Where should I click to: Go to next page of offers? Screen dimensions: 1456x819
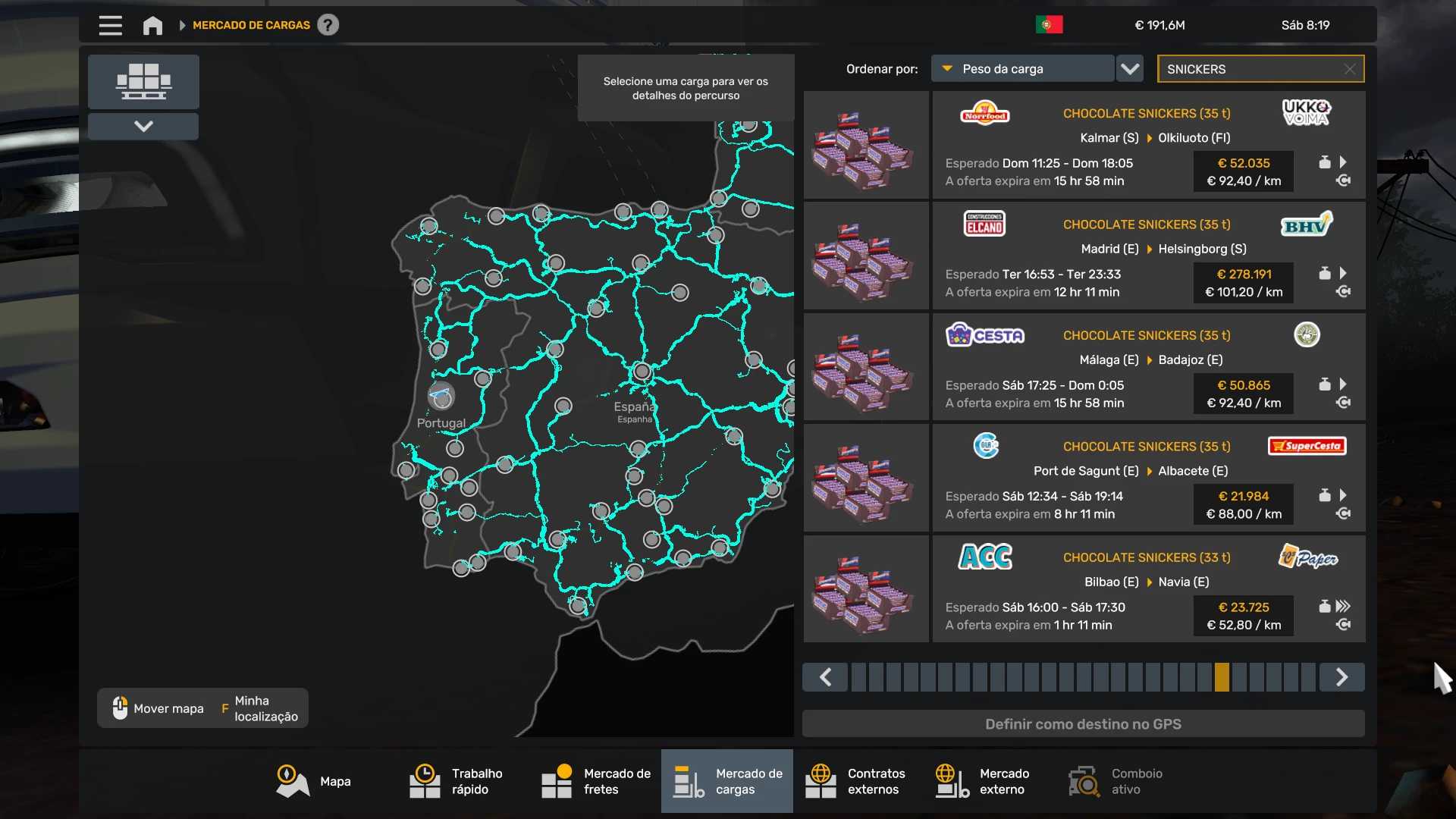[1341, 677]
